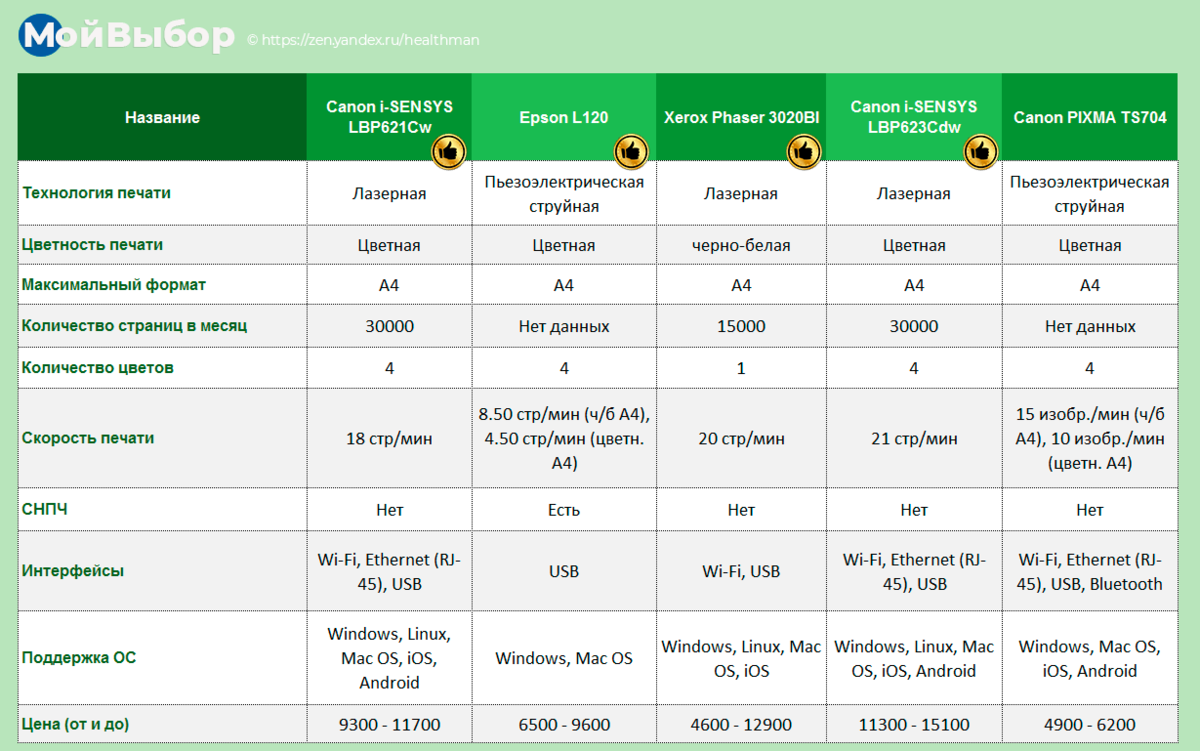The width and height of the screenshot is (1200, 751).
Task: Select the Xerox color count cell 1
Action: point(741,368)
